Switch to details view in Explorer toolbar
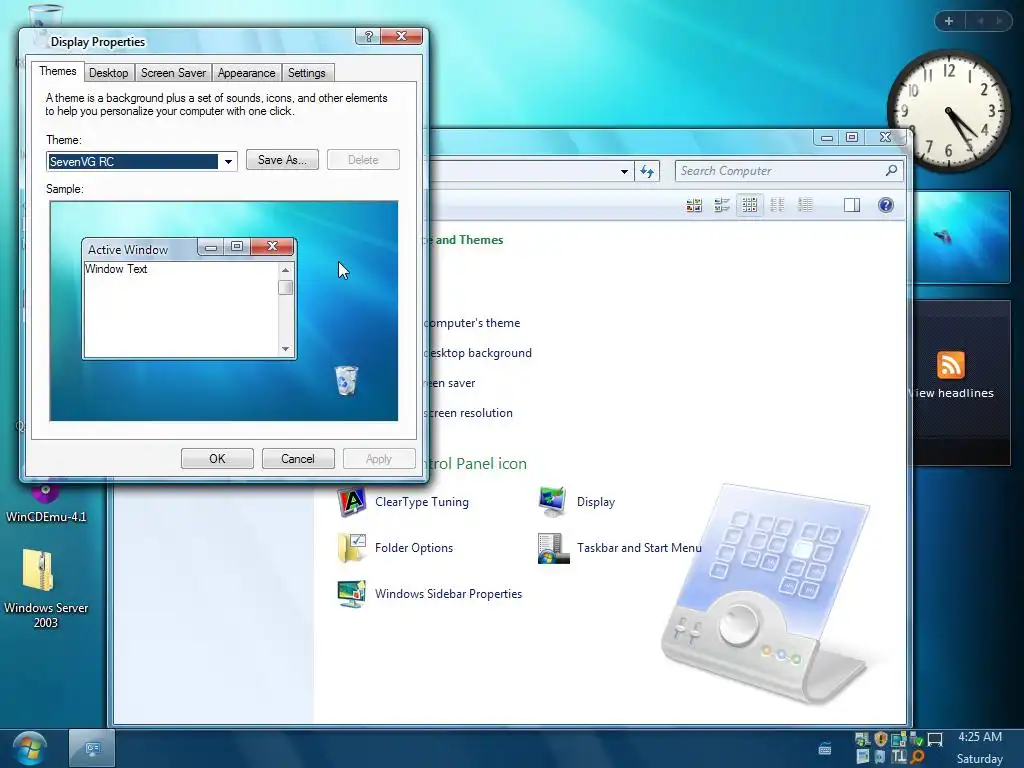Image resolution: width=1024 pixels, height=768 pixels. pos(805,205)
